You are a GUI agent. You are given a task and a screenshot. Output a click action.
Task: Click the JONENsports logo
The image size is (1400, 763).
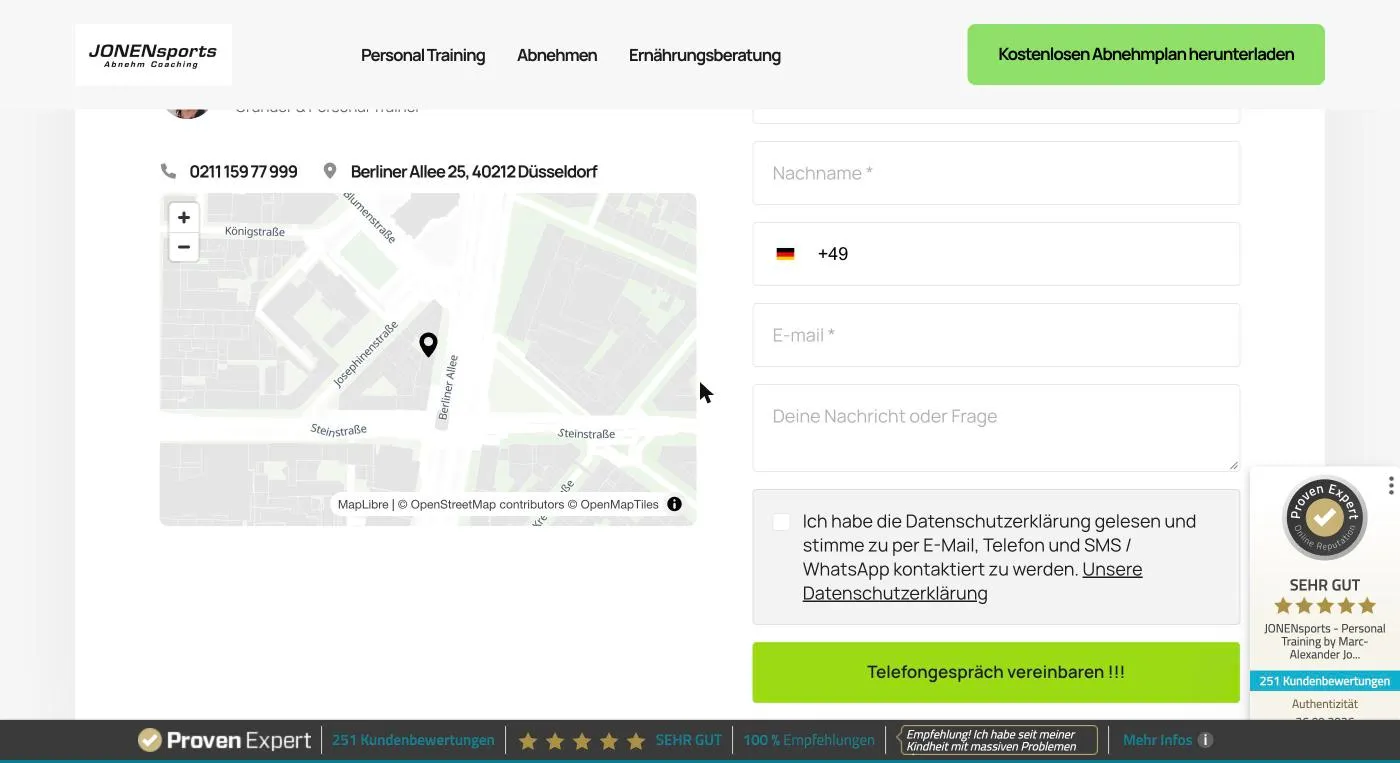pos(153,55)
